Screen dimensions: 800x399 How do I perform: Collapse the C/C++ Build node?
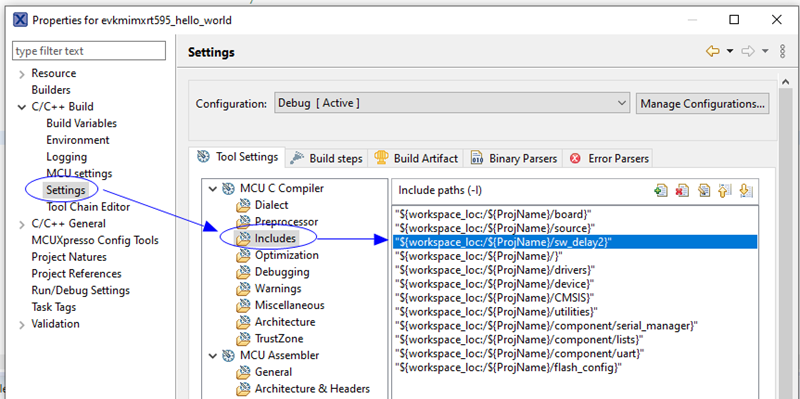point(21,107)
